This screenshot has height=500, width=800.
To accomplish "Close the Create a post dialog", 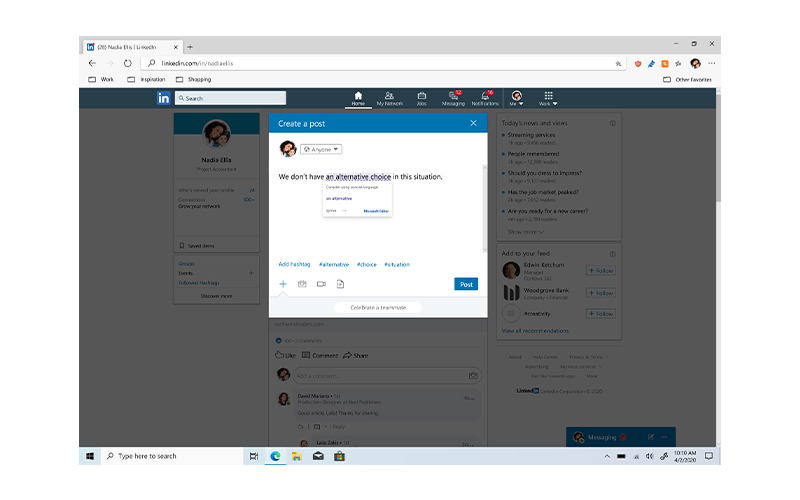I will [x=473, y=123].
